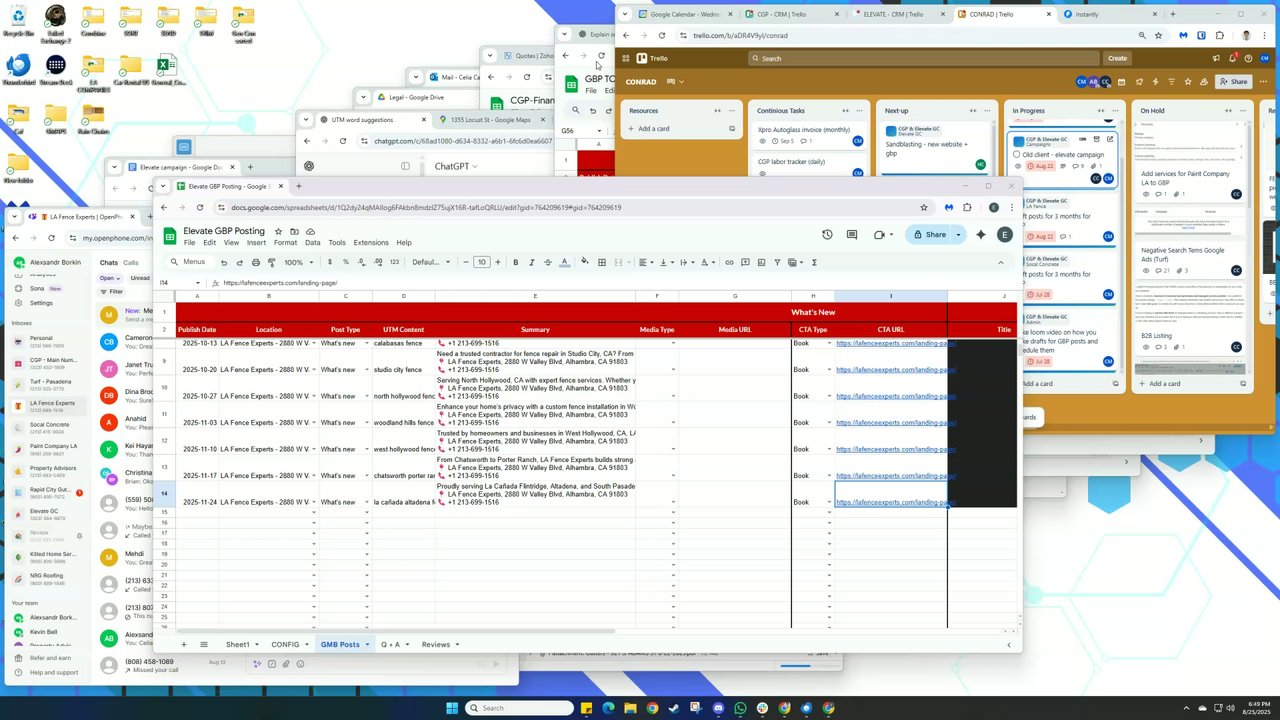
Task: Activate the paint format tool in Sheets
Action: point(271,262)
